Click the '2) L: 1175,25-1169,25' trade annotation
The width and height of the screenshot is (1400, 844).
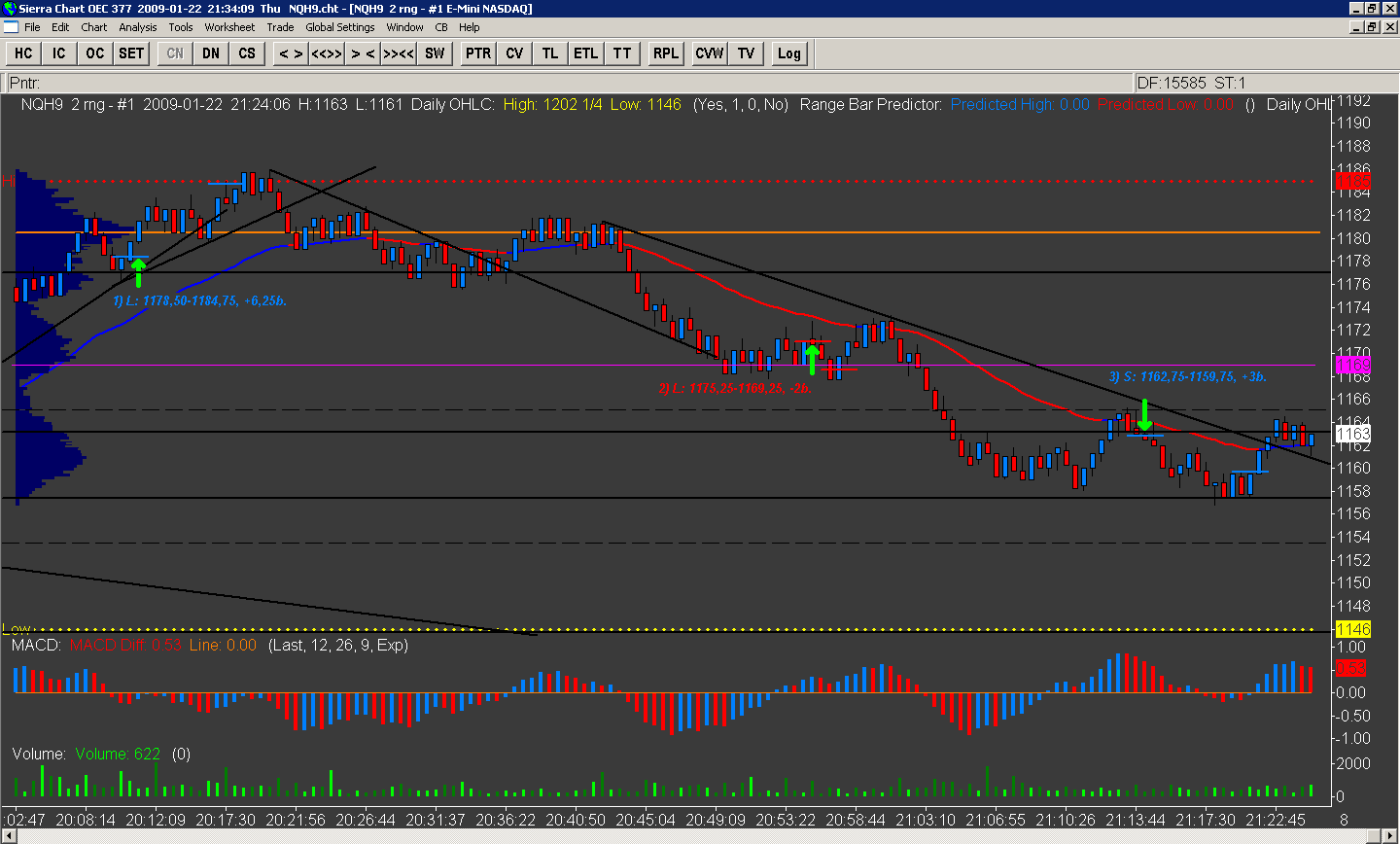pyautogui.click(x=735, y=388)
